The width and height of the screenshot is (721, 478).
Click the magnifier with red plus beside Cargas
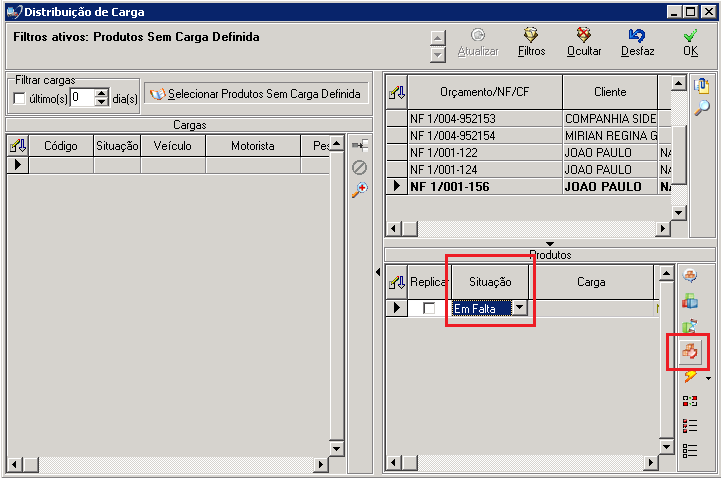coord(360,189)
